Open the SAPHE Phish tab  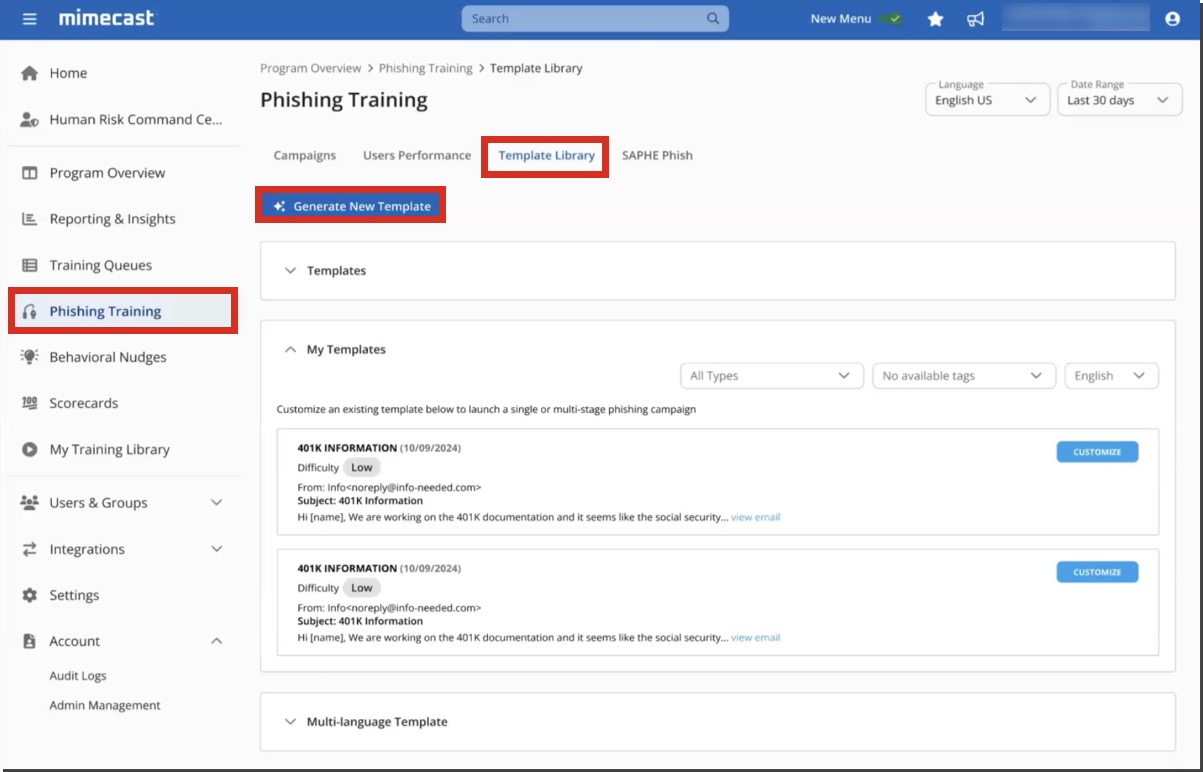coord(657,155)
